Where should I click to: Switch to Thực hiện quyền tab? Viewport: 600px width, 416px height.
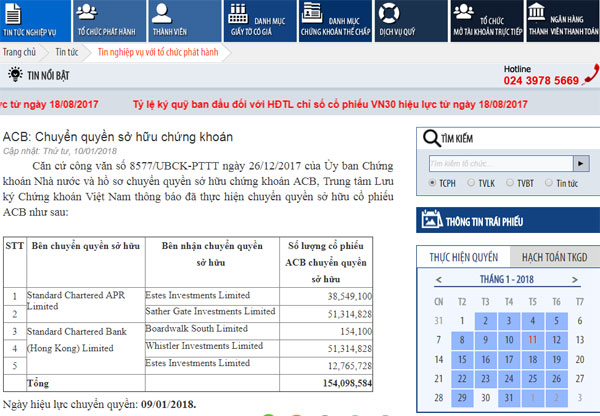[x=463, y=257]
